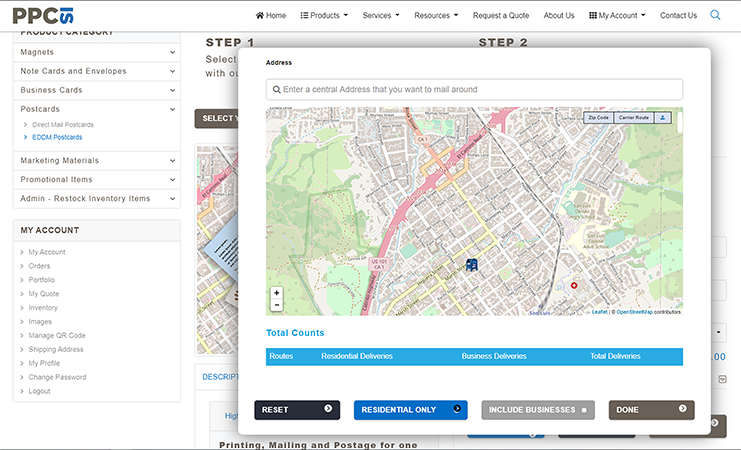The height and width of the screenshot is (450, 741).
Task: Click the Total Counts heading
Action: [x=295, y=333]
